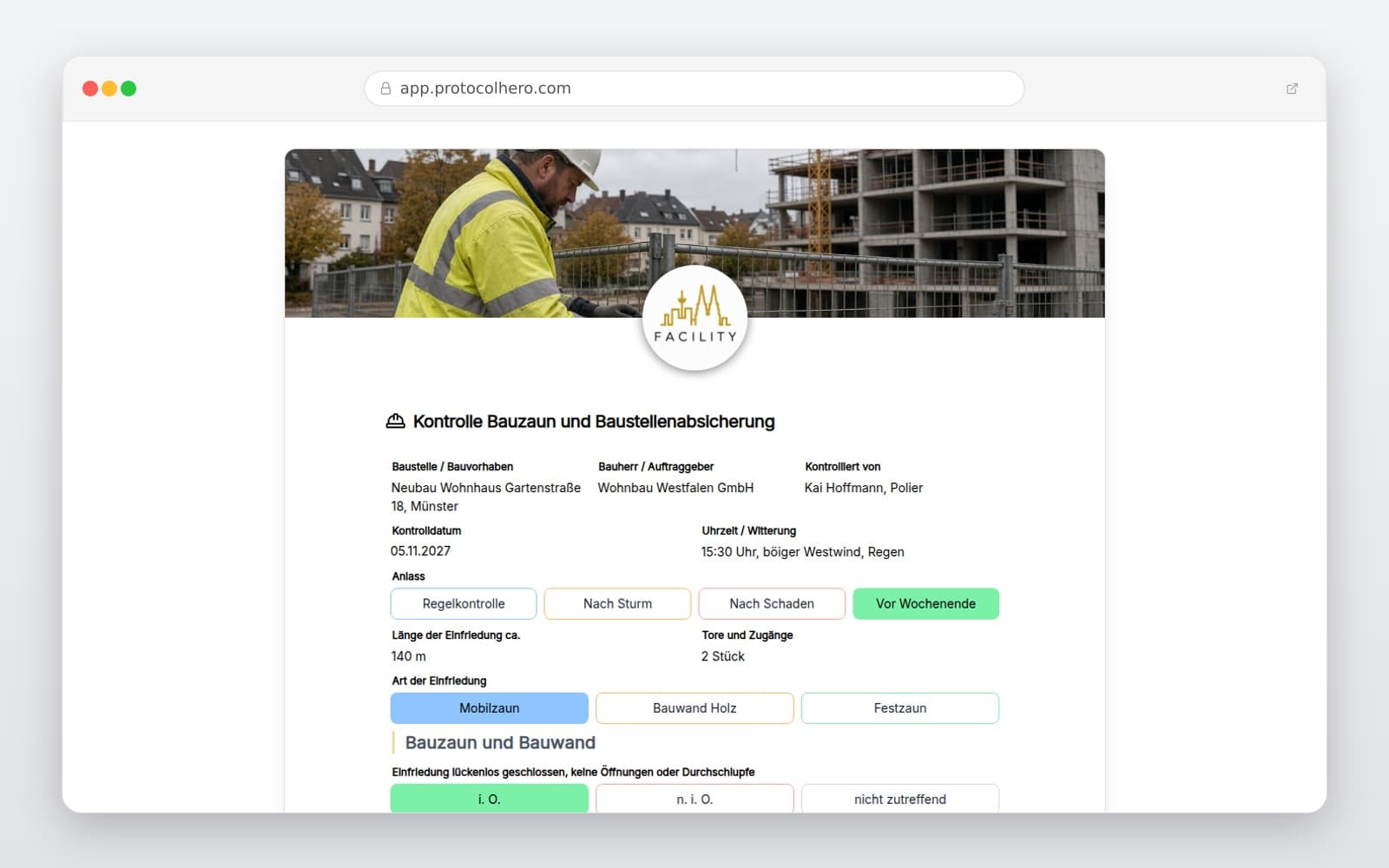Click the Kontrolldatum value 05.11.2027
This screenshot has width=1389, height=868.
point(420,550)
